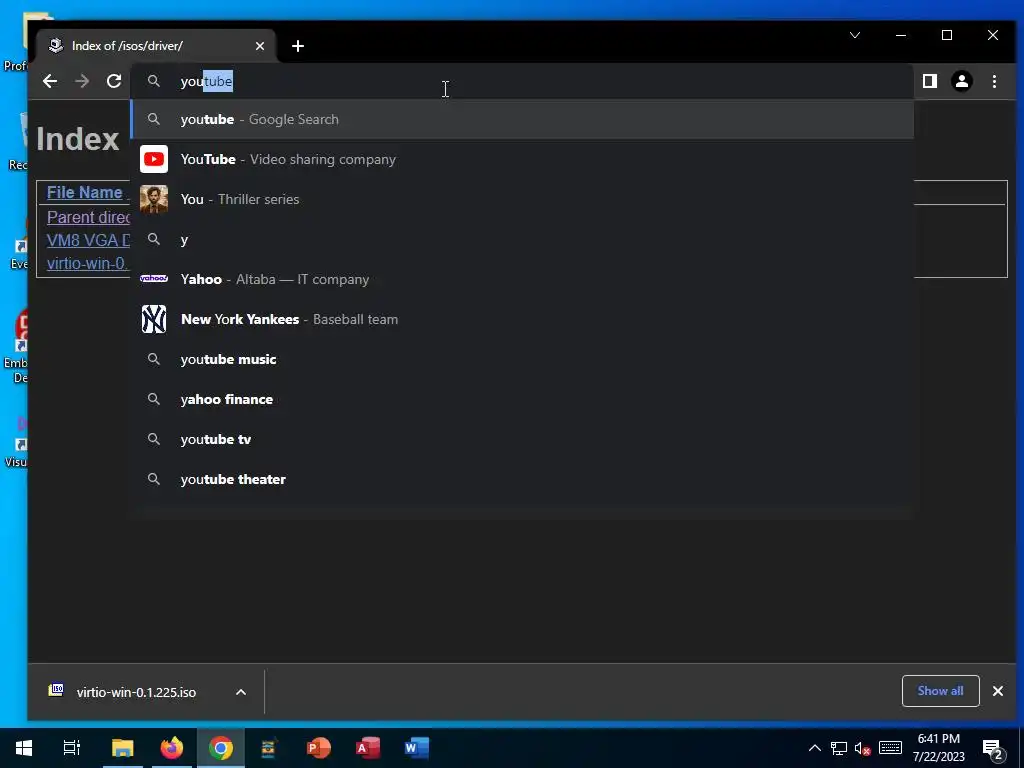Pick the single 'y' search suggestion
The height and width of the screenshot is (768, 1024).
coord(522,240)
